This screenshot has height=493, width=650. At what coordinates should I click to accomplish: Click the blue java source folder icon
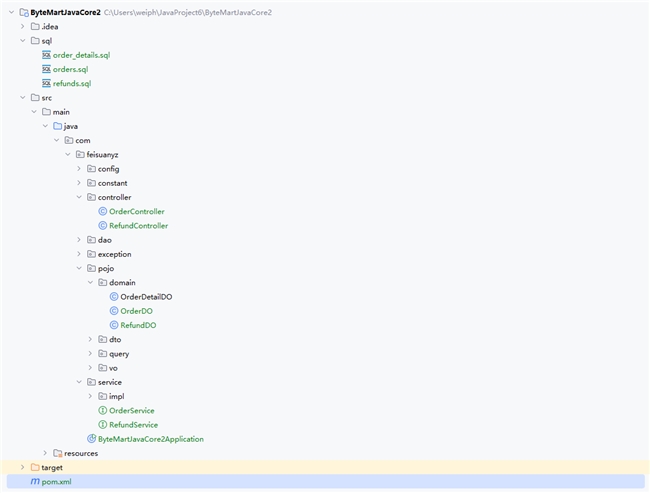[58, 126]
